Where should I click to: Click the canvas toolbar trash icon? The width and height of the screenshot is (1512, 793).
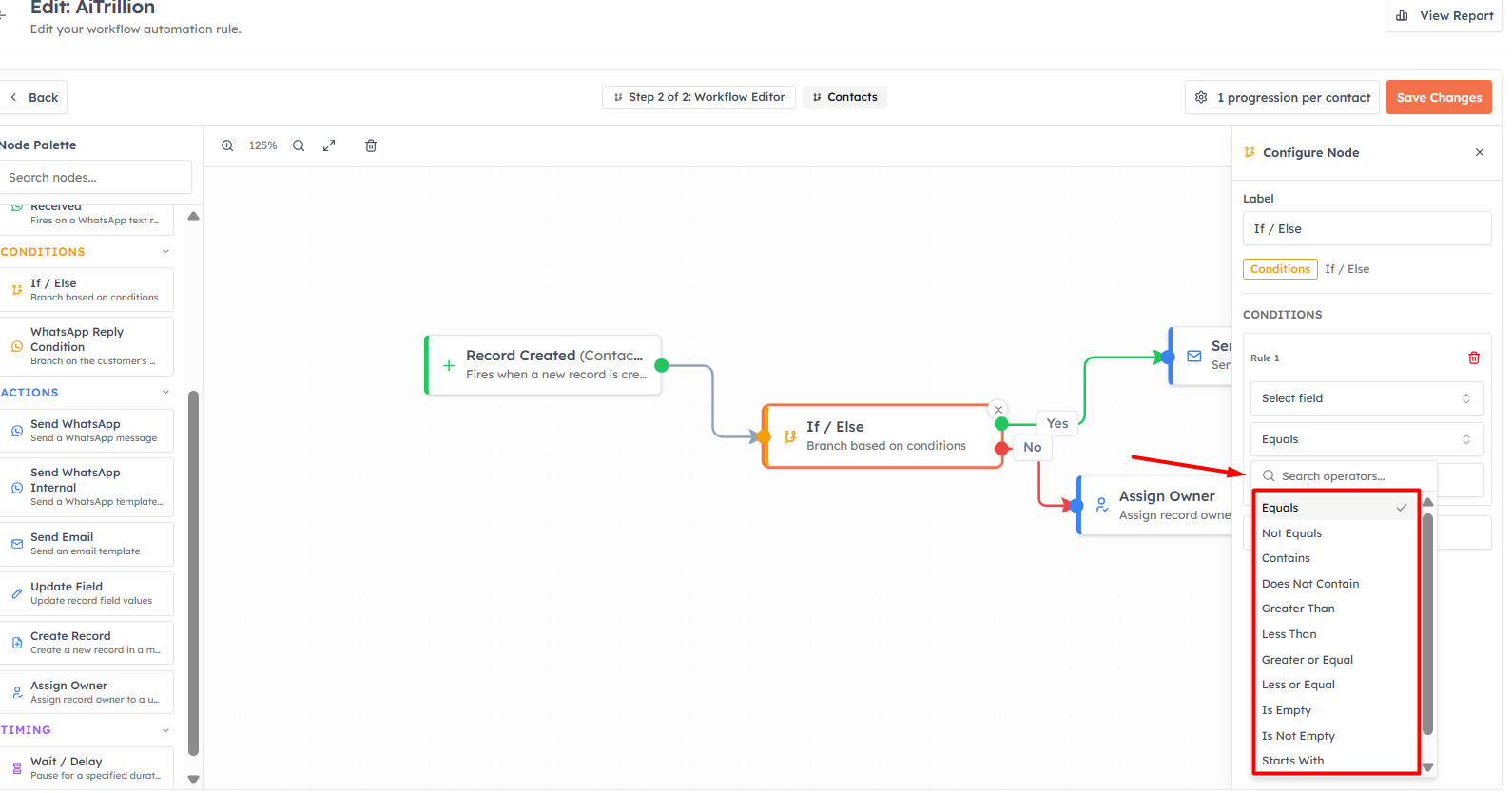(371, 145)
